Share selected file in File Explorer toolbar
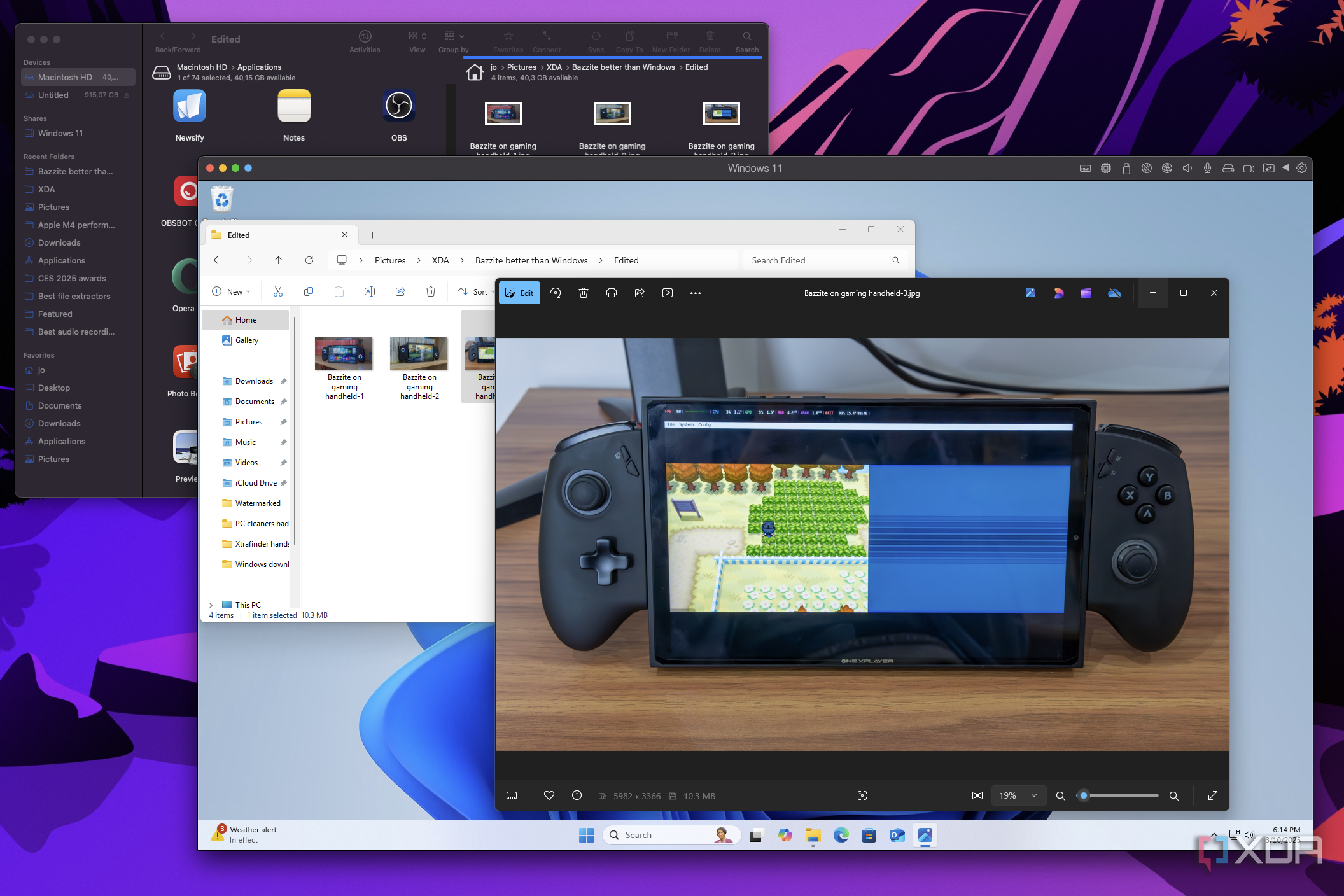Viewport: 1344px width, 896px height. (x=400, y=291)
